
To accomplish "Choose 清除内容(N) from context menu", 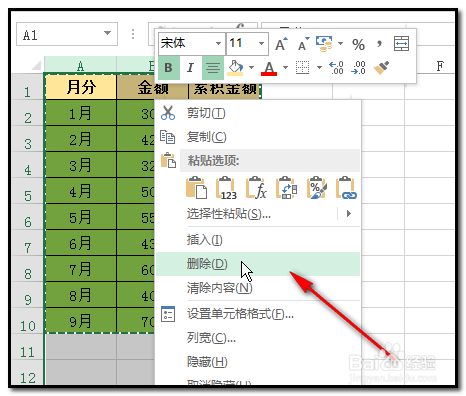I will 258,288.
